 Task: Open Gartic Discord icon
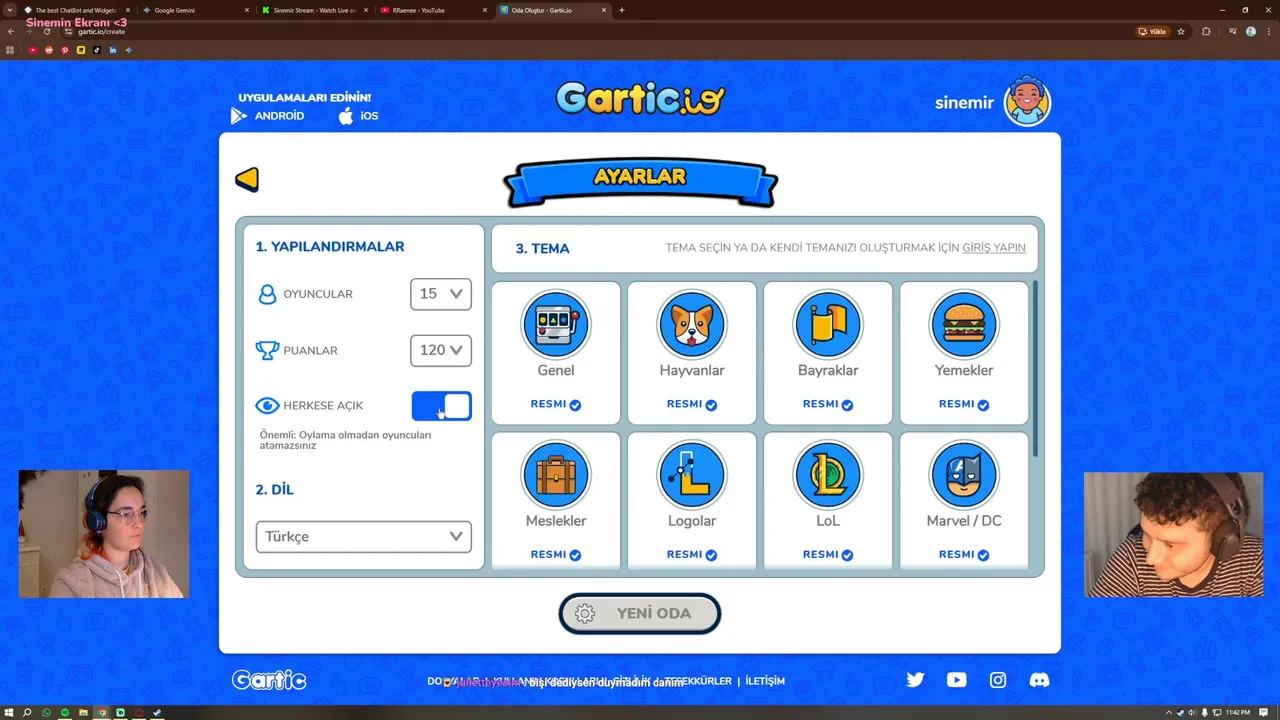click(1040, 680)
